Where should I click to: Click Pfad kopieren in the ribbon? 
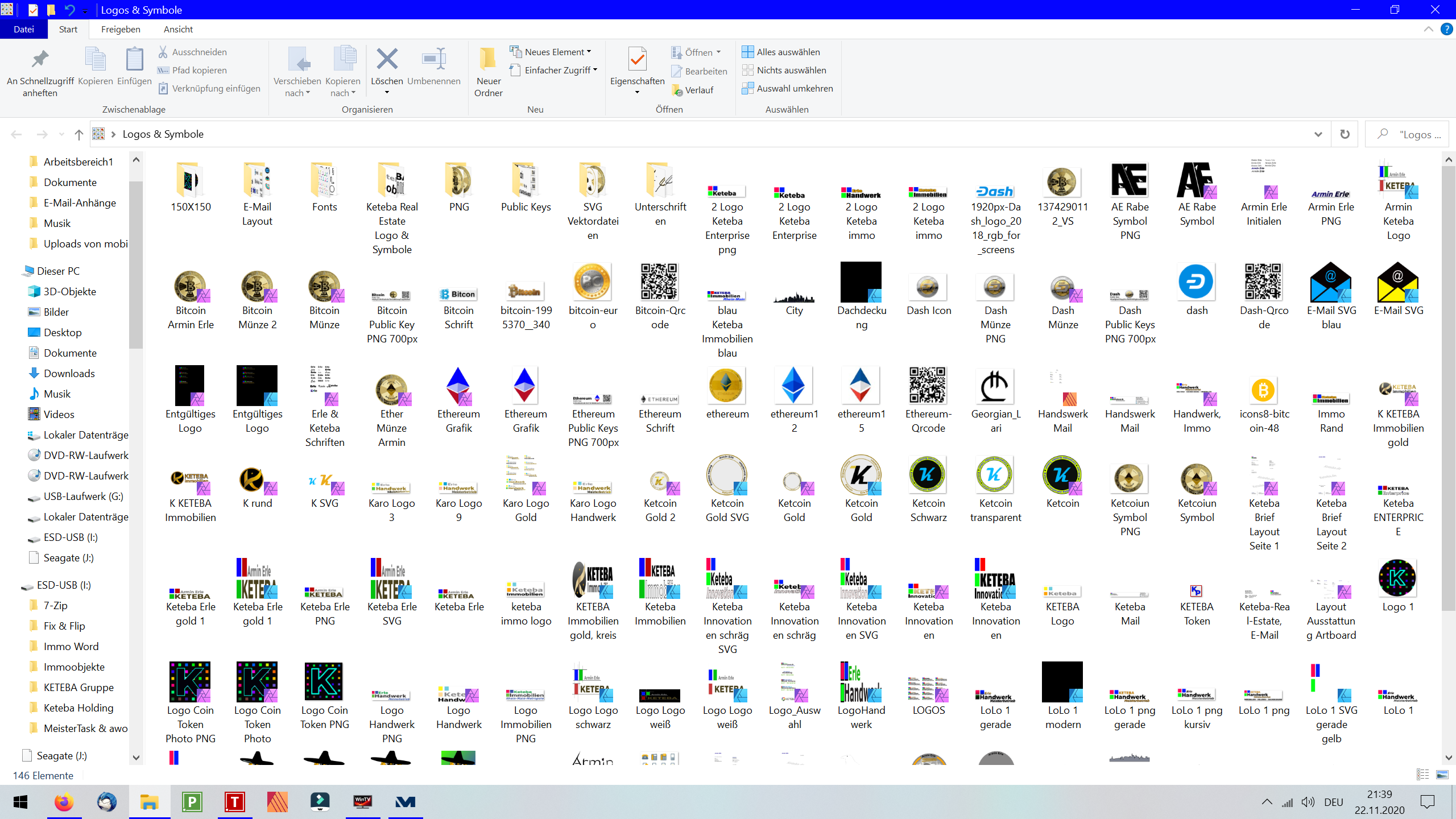(x=193, y=70)
